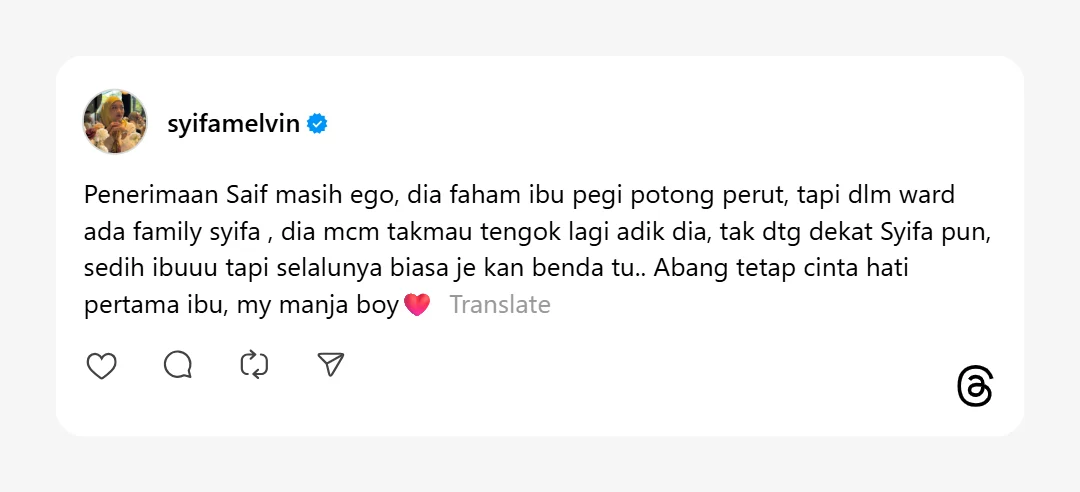Open Threads via the logo icon

[x=975, y=387]
